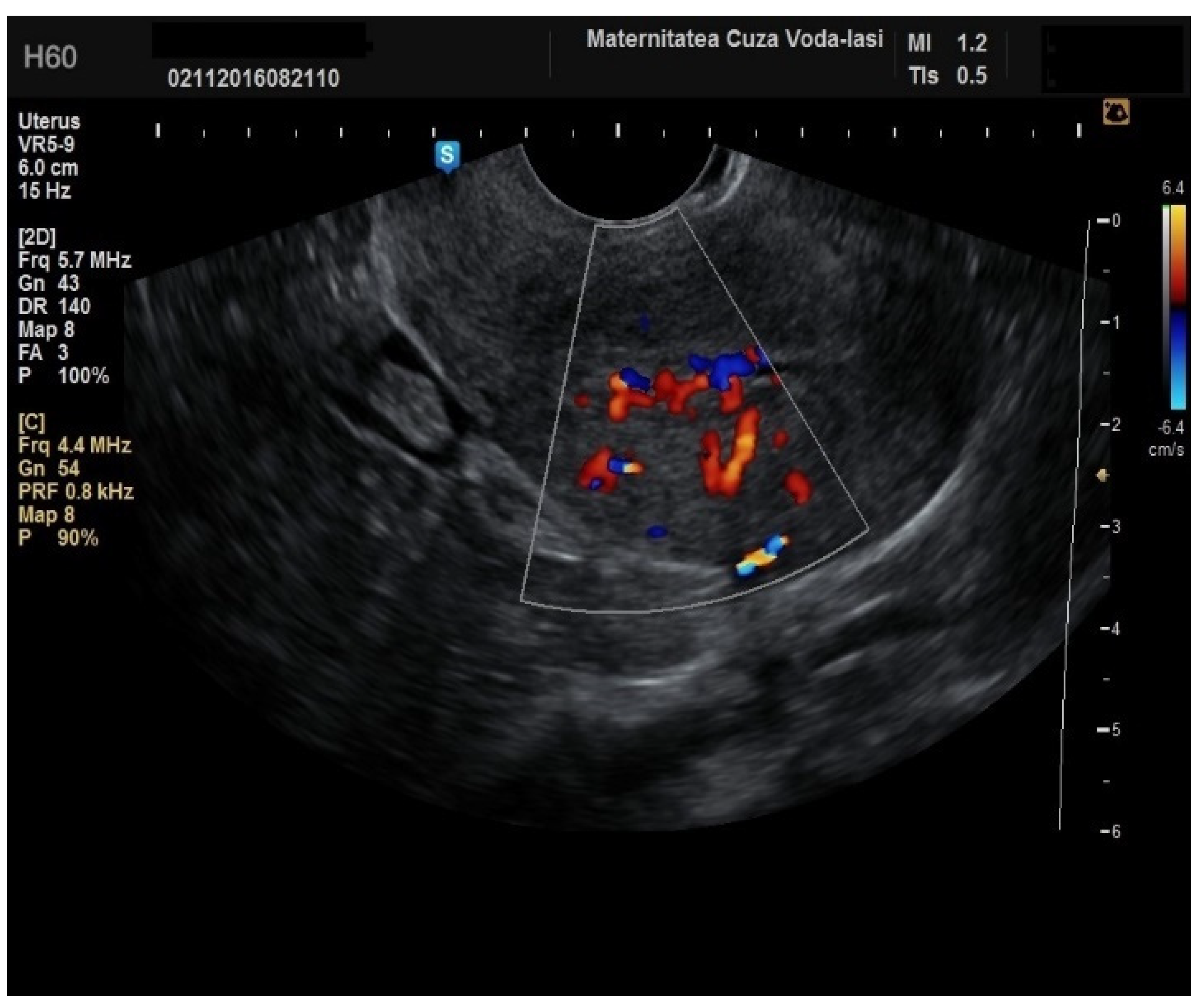Click the exam ID 02112016082110
Screen dimensions: 1203x1008
click(x=253, y=78)
